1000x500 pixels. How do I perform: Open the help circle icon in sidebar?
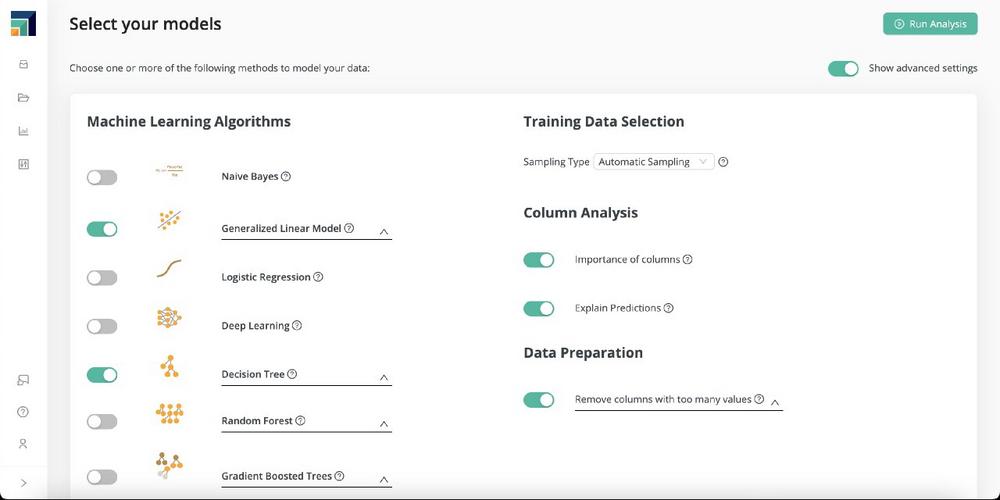click(x=23, y=411)
